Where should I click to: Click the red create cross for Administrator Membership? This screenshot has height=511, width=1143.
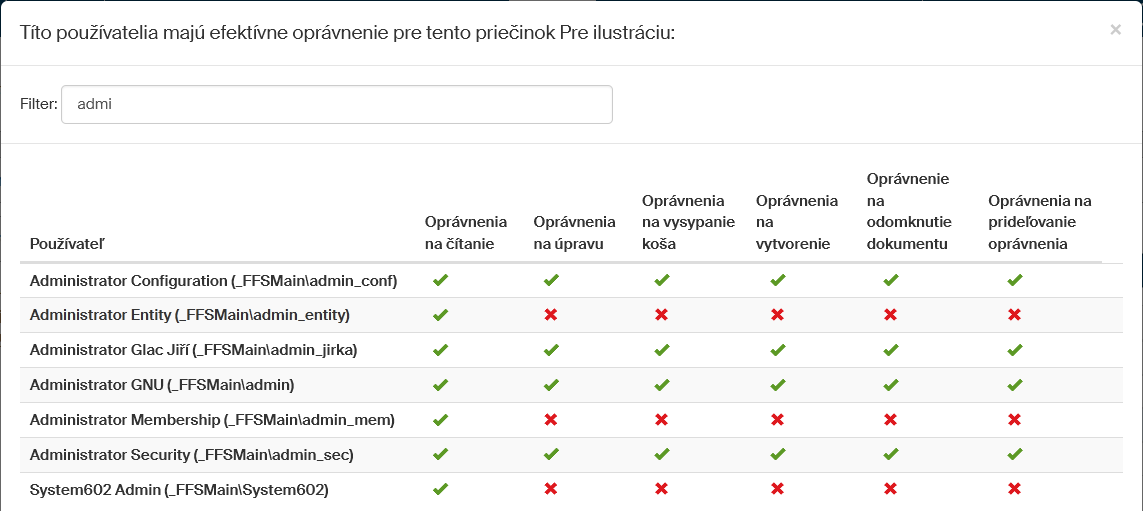[x=778, y=420]
